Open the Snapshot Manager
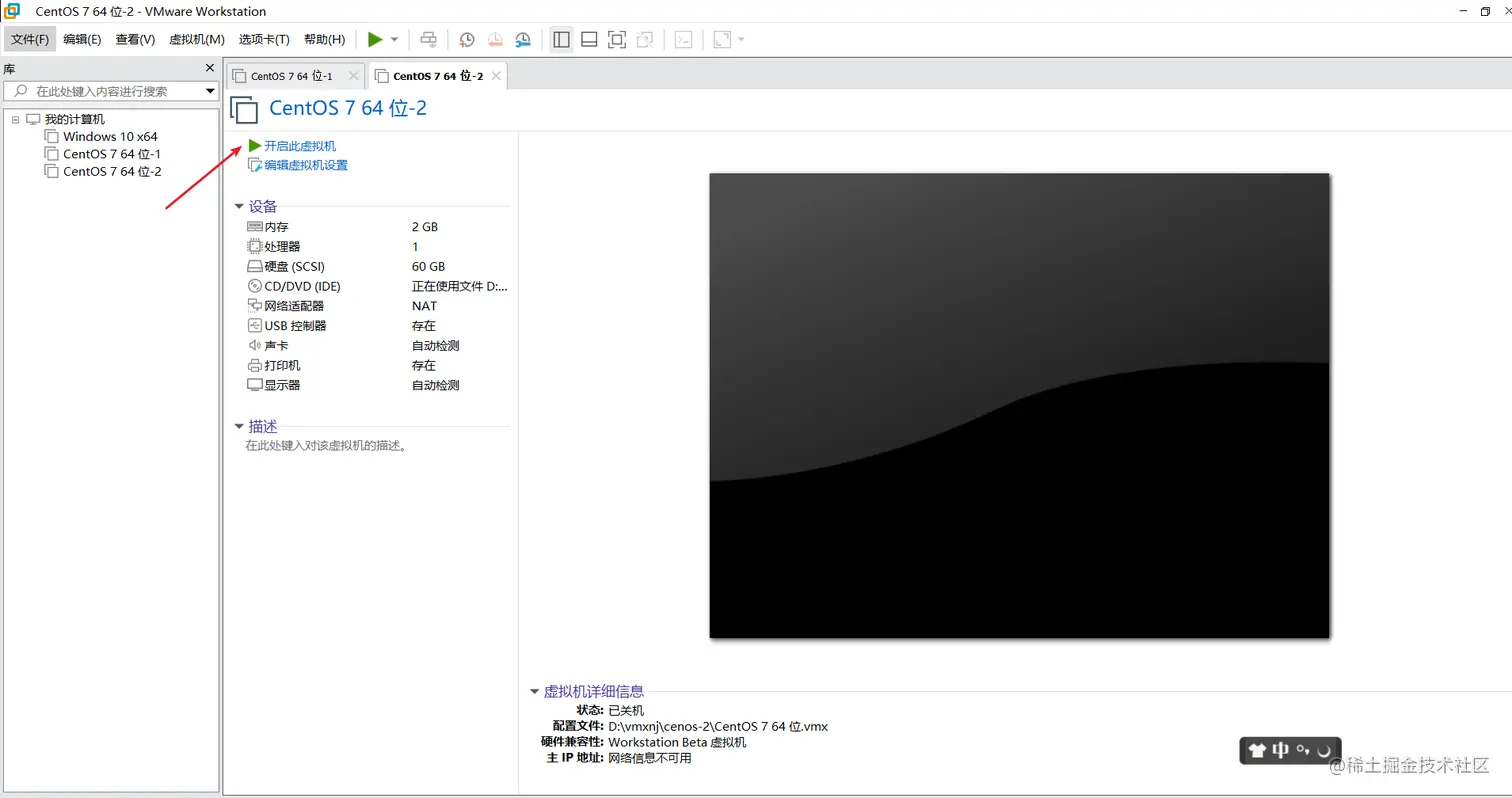Viewport: 1512px width, 798px height. [522, 39]
